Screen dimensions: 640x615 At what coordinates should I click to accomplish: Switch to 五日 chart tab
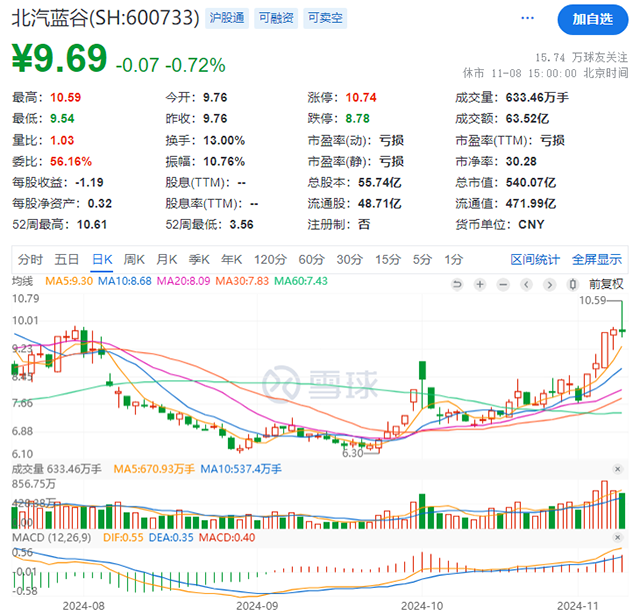(67, 260)
